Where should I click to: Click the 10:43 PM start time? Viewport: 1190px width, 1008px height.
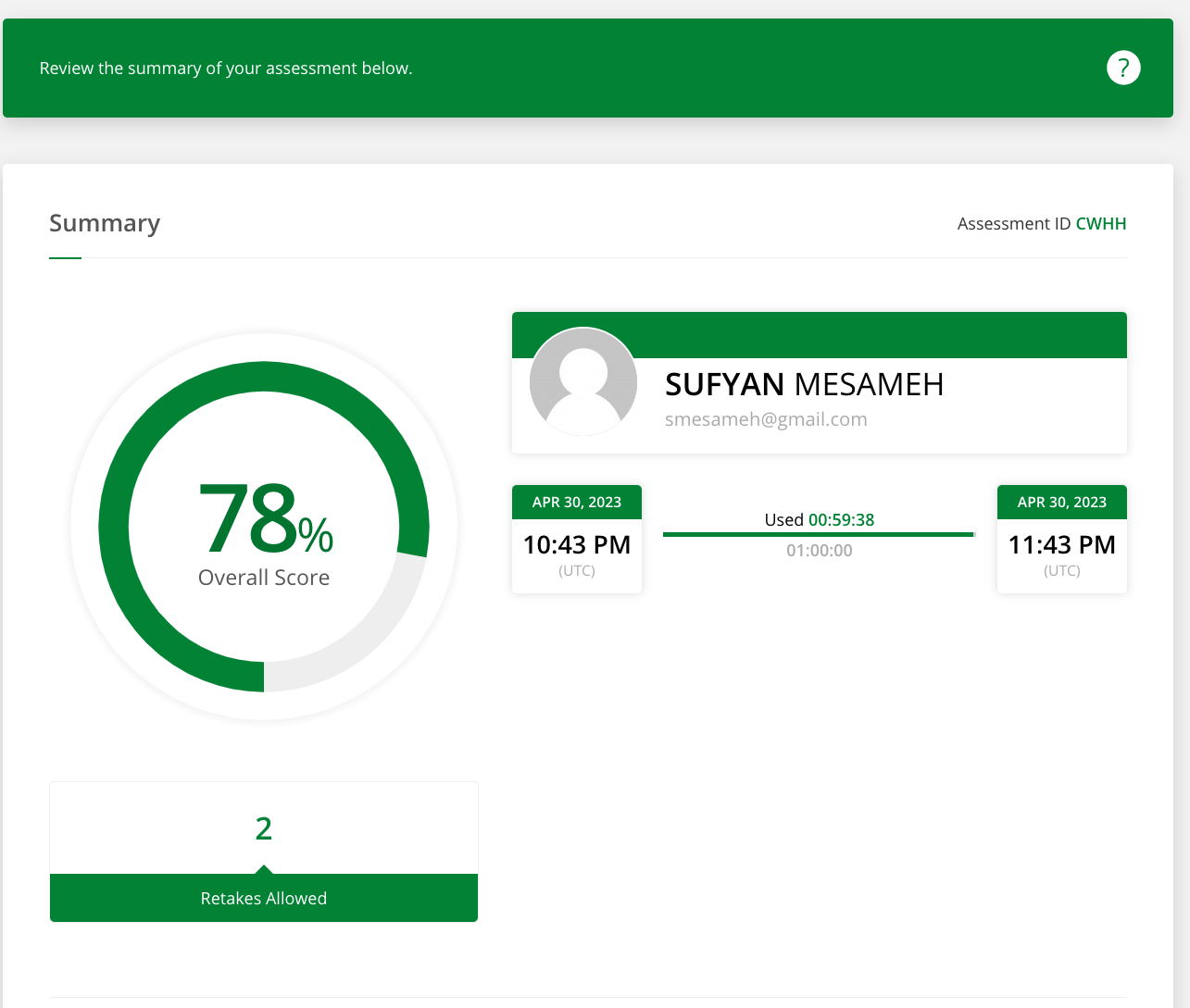point(576,545)
